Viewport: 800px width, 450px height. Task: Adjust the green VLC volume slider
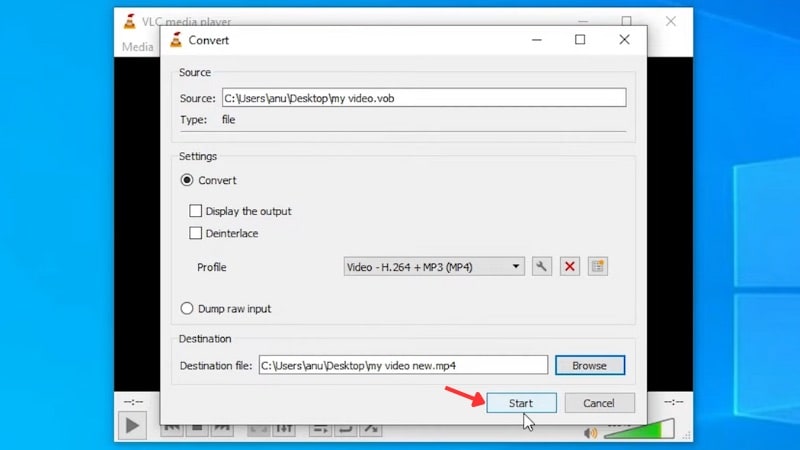[639, 429]
